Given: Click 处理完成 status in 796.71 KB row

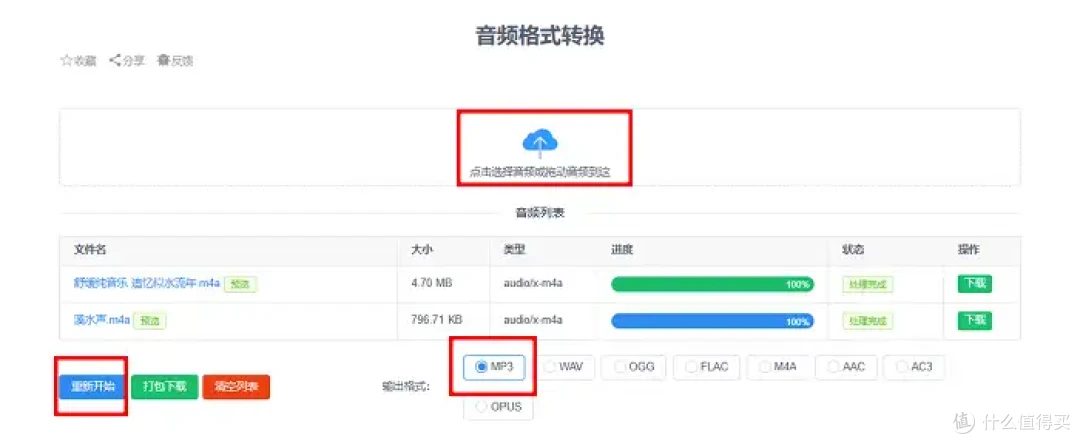Looking at the screenshot, I should pyautogui.click(x=867, y=321).
